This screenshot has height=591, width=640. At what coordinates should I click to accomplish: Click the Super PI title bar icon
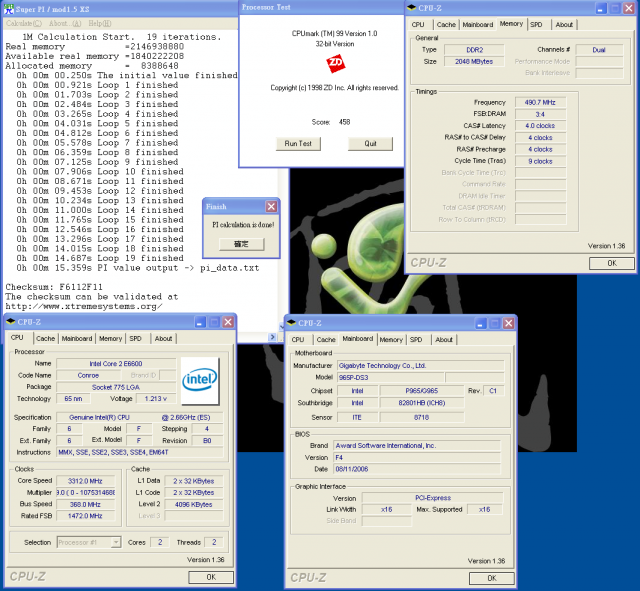(9, 9)
